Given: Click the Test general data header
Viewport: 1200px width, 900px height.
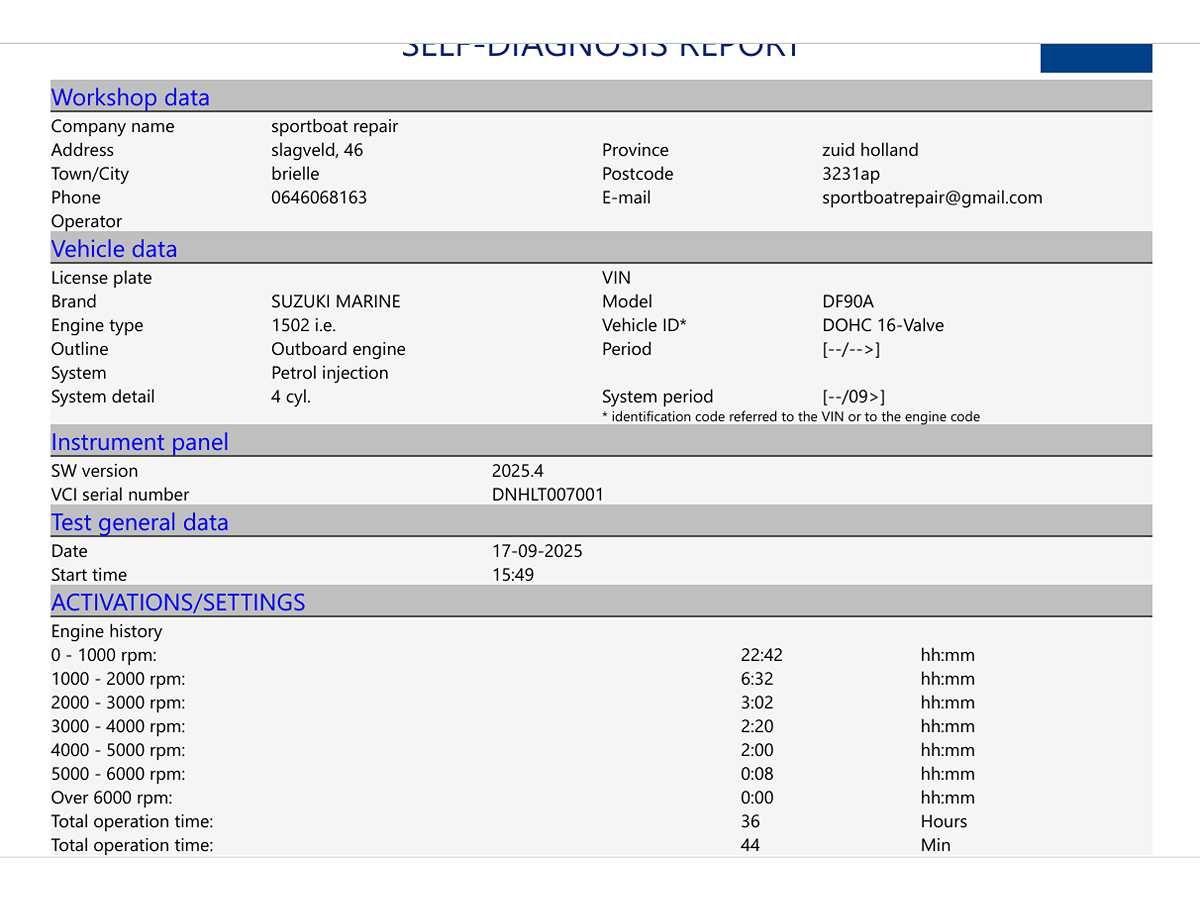Looking at the screenshot, I should click(139, 522).
